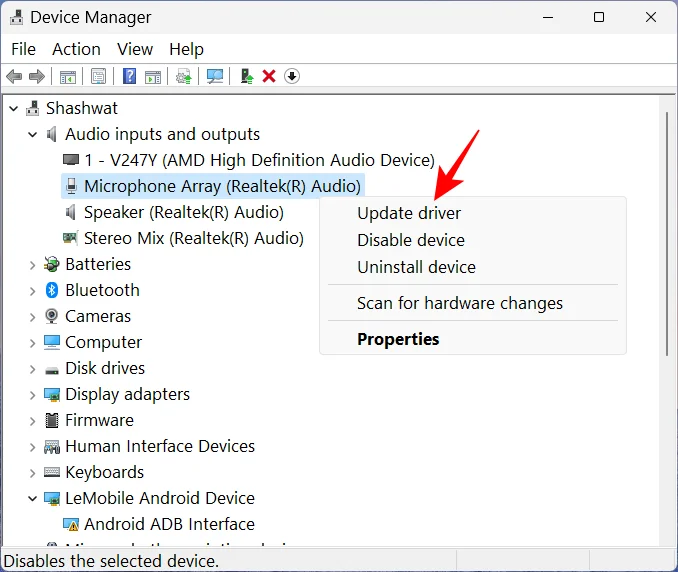
Task: Choose Uninstall device from context menu
Action: point(473,267)
